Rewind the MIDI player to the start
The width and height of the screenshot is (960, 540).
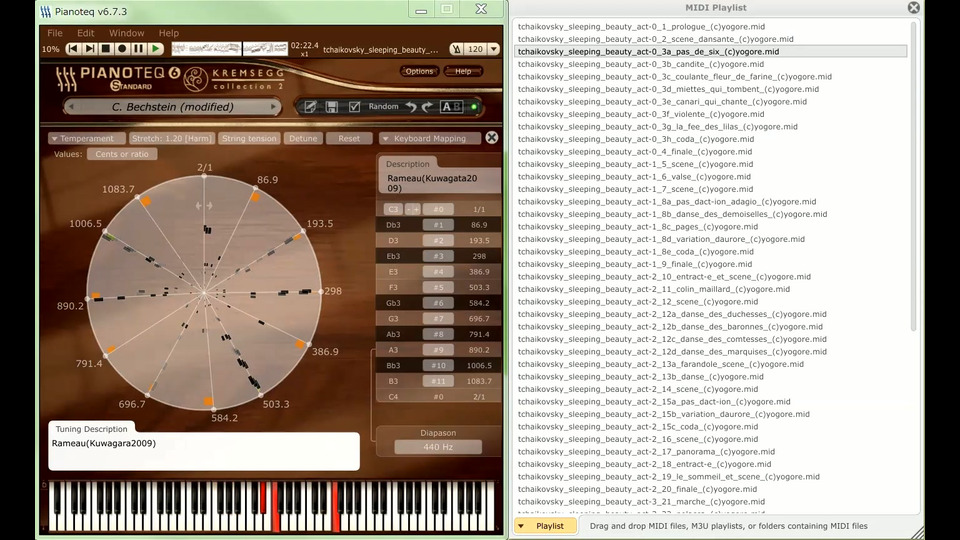click(73, 48)
